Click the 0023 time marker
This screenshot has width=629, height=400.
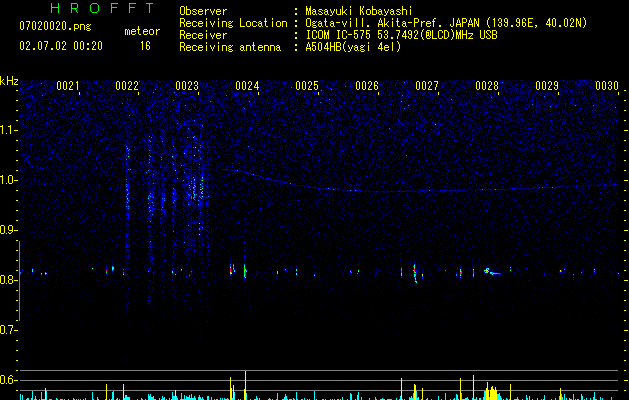point(187,86)
